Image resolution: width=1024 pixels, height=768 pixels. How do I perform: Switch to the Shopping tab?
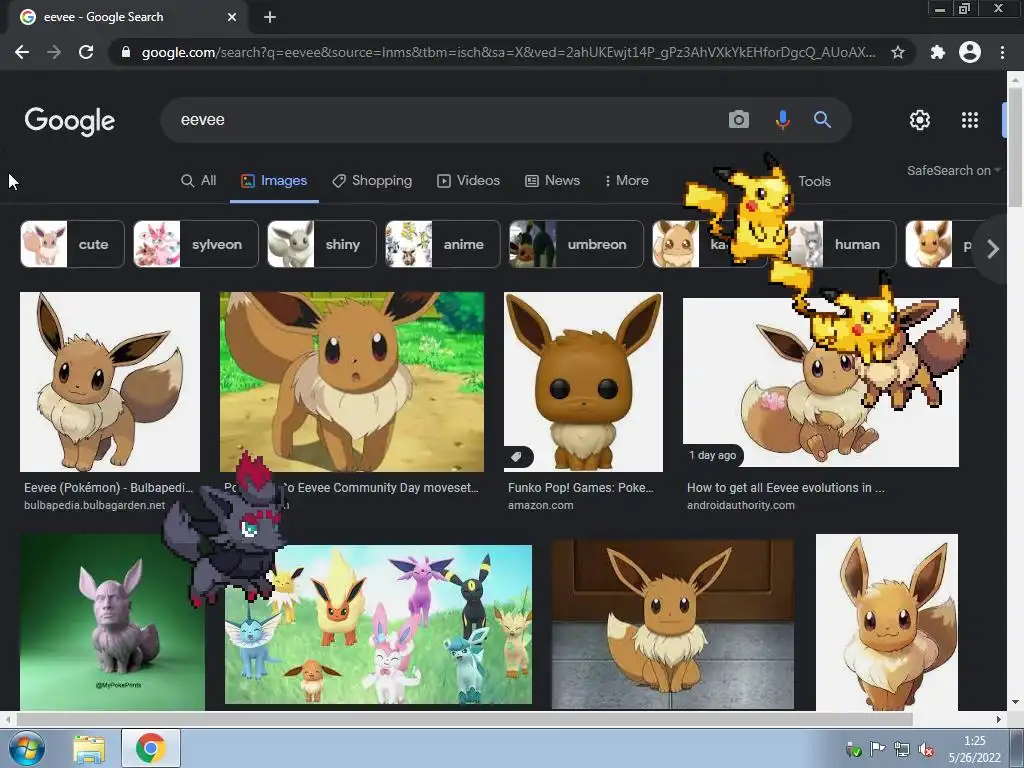pos(372,181)
